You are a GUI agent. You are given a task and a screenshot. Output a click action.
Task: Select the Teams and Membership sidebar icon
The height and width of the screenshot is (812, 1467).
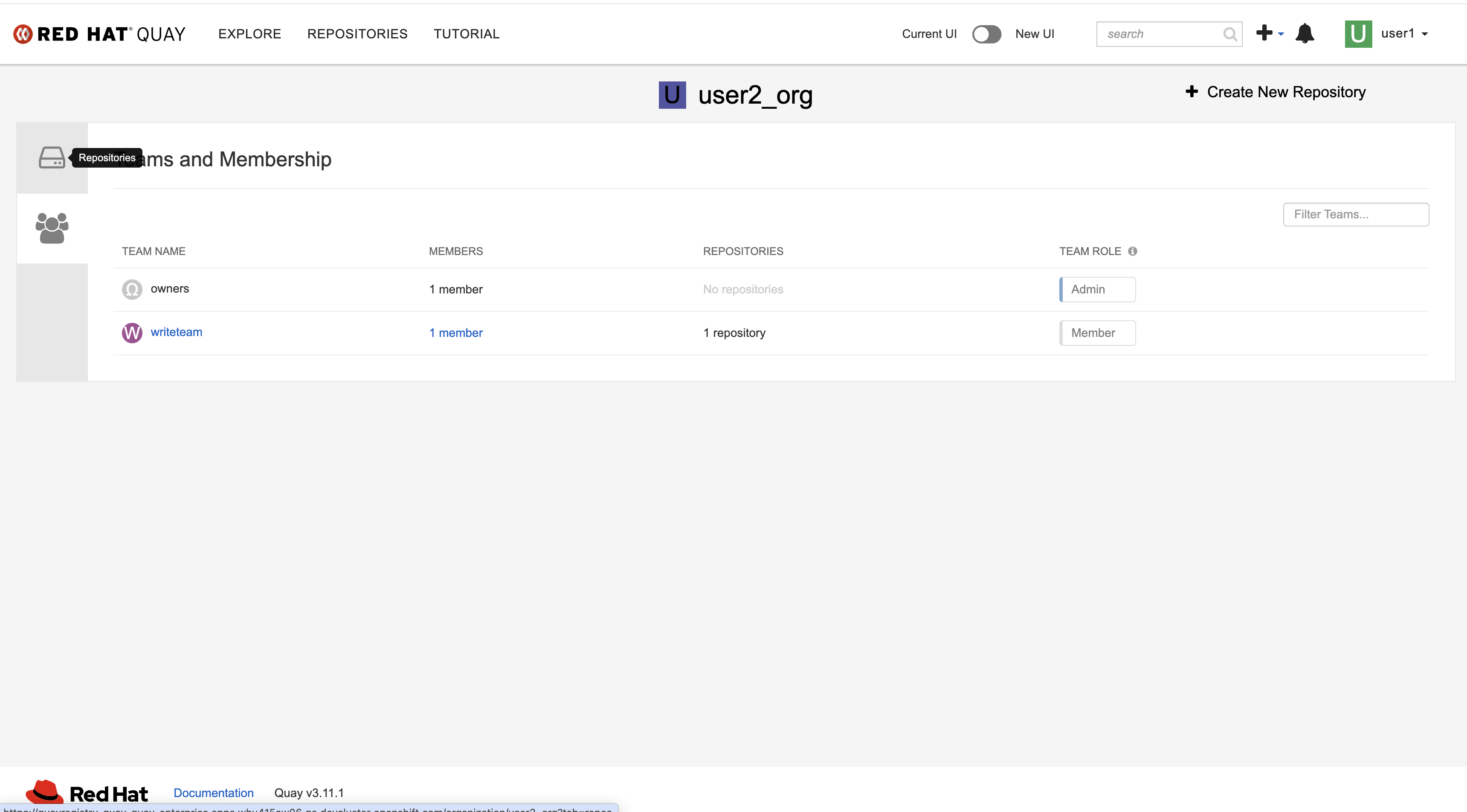[52, 228]
